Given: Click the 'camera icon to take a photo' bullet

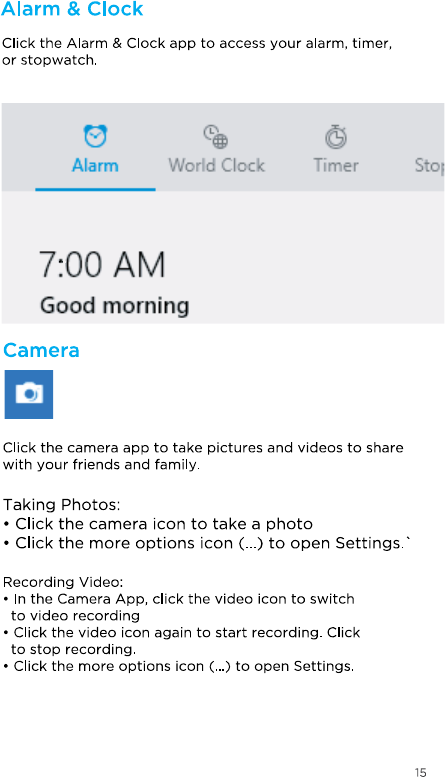Looking at the screenshot, I should (x=158, y=524).
